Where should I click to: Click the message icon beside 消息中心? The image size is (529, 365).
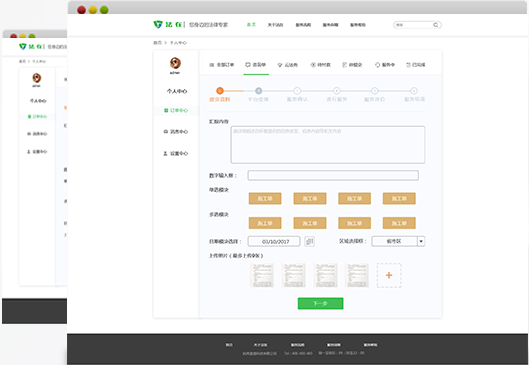click(166, 132)
